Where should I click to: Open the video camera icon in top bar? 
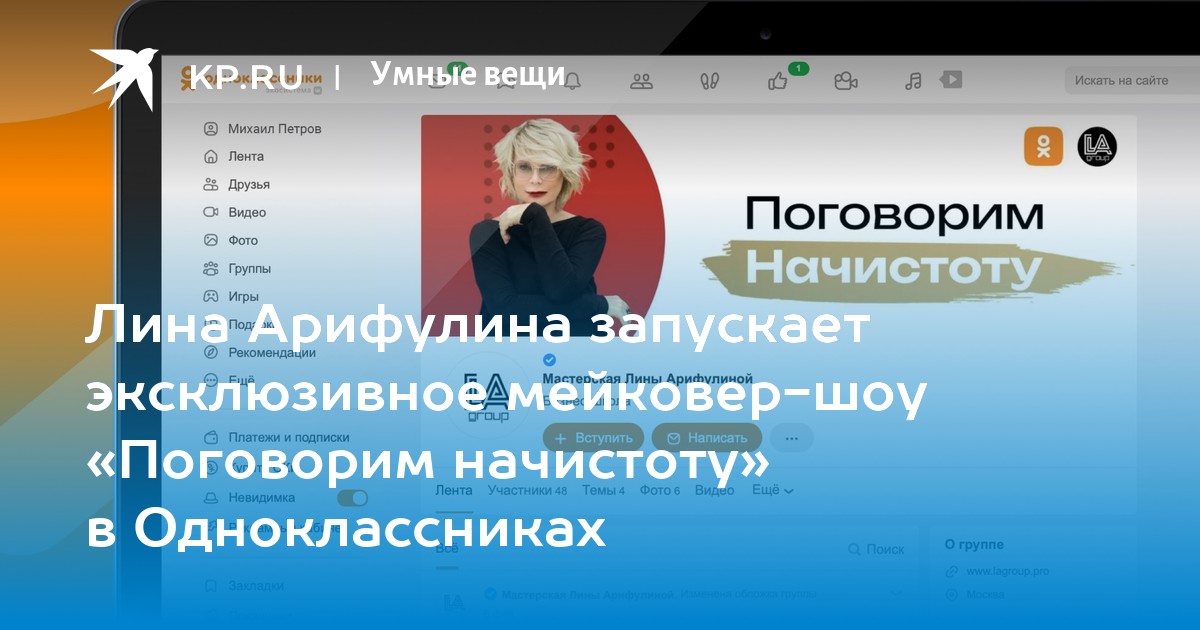tap(846, 81)
